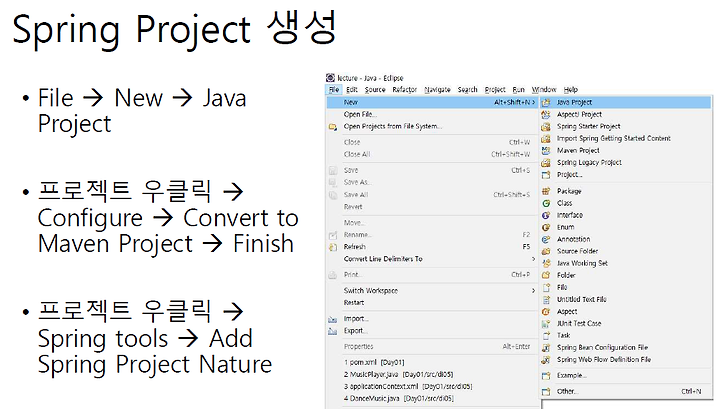Click Import Spring Getting Started Content icon
Screen dimensions: 720x409
point(546,138)
